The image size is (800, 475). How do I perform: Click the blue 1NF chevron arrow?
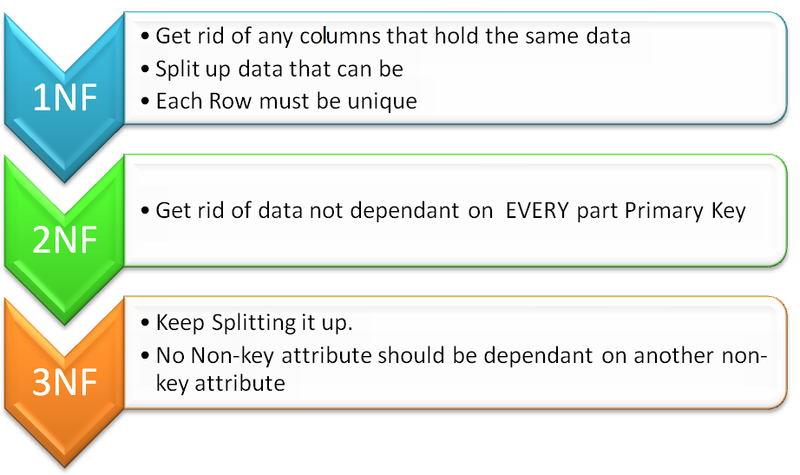[x=64, y=97]
